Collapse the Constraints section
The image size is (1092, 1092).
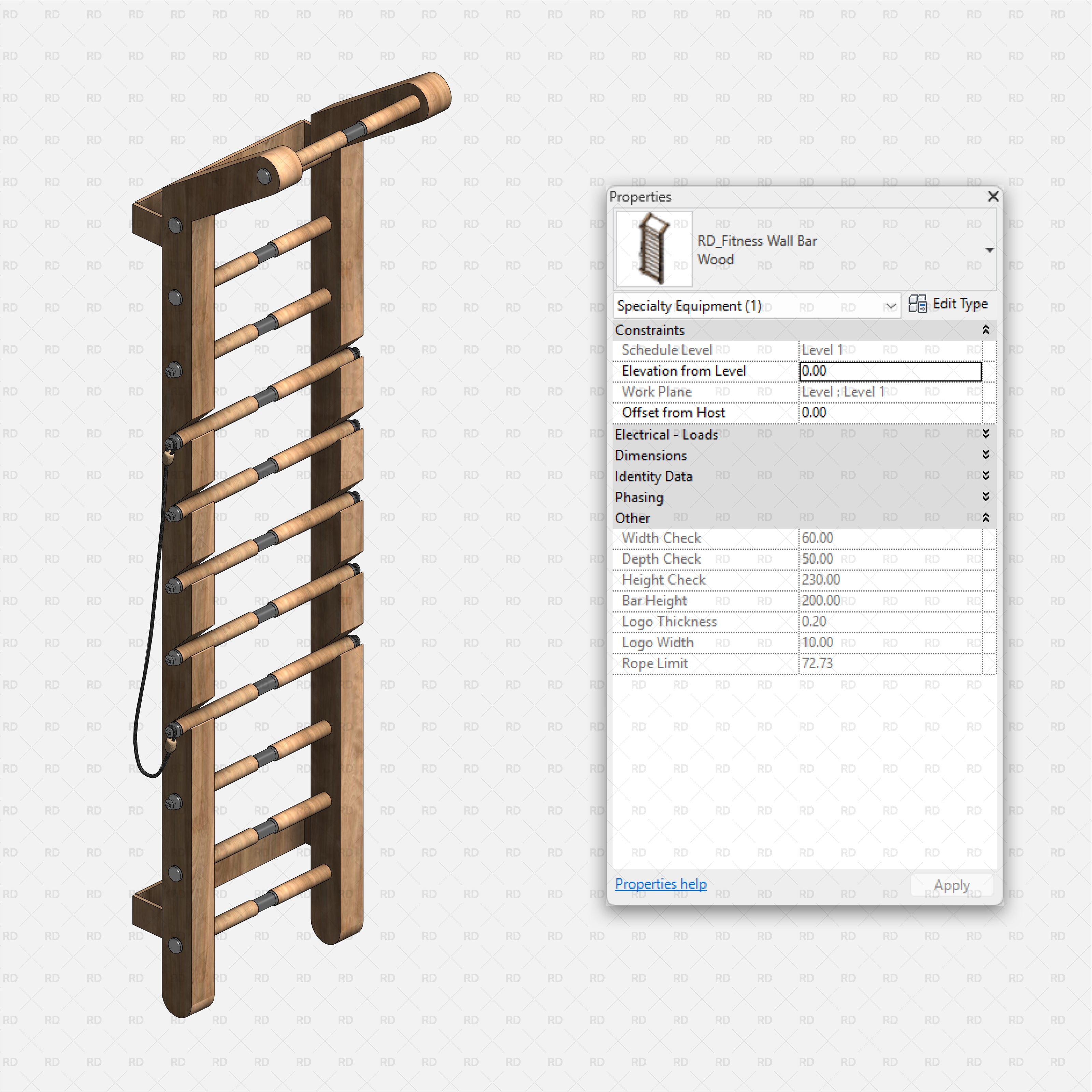tap(986, 330)
